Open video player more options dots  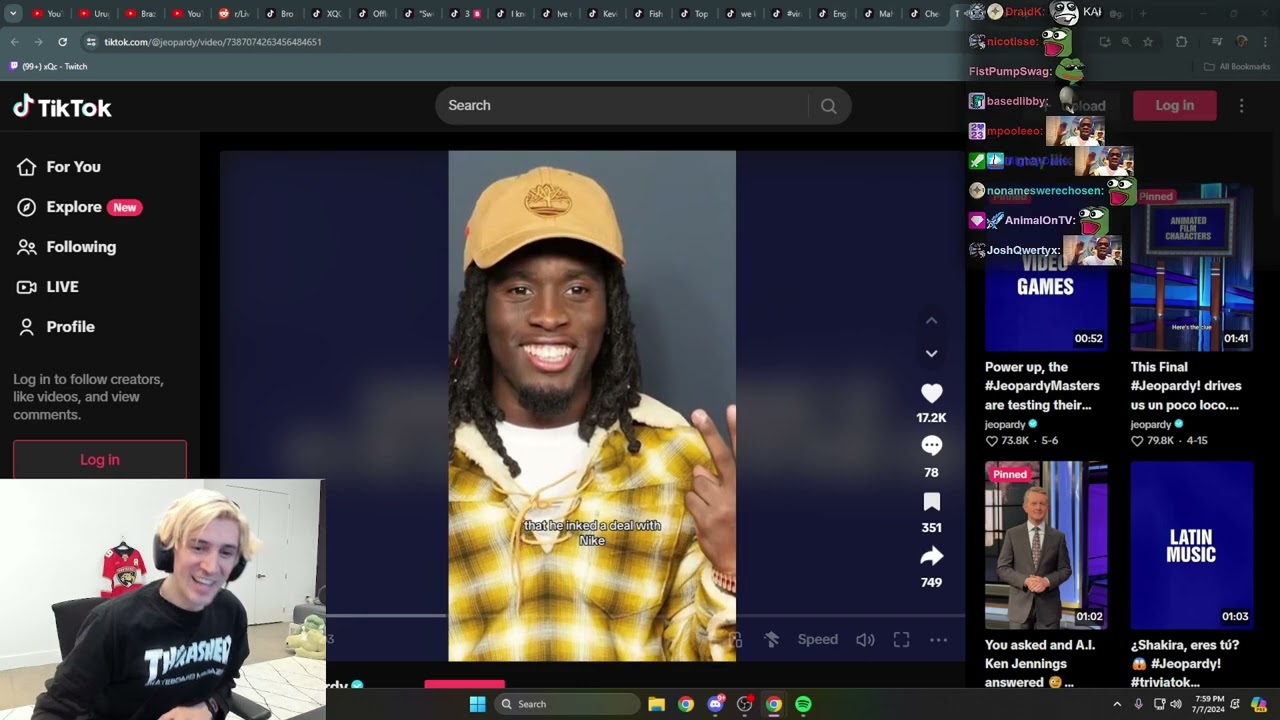pyautogui.click(x=938, y=640)
